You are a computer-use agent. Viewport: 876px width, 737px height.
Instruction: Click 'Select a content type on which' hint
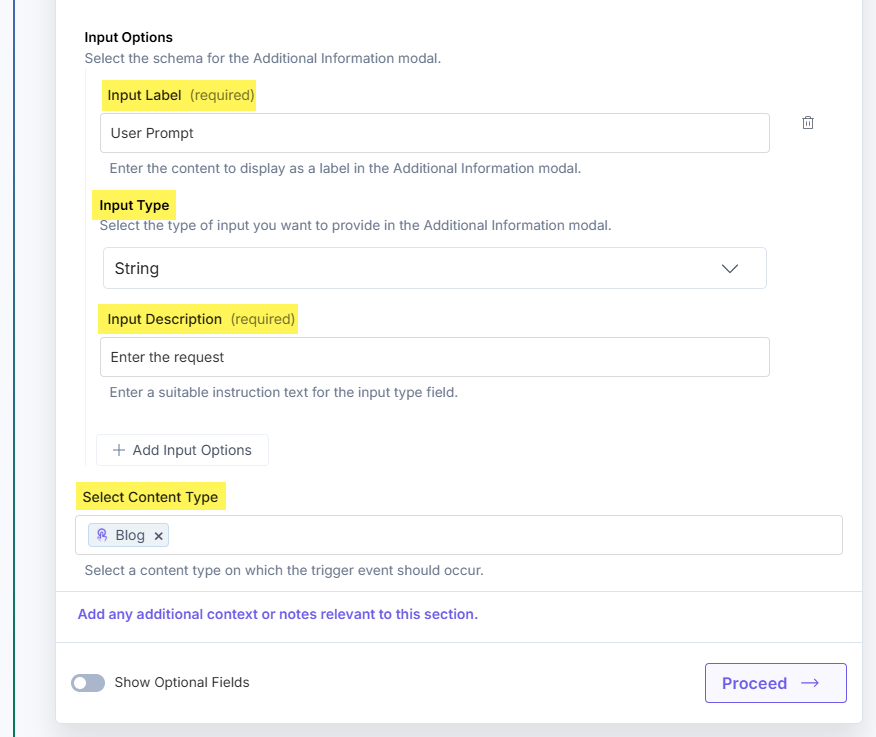284,570
